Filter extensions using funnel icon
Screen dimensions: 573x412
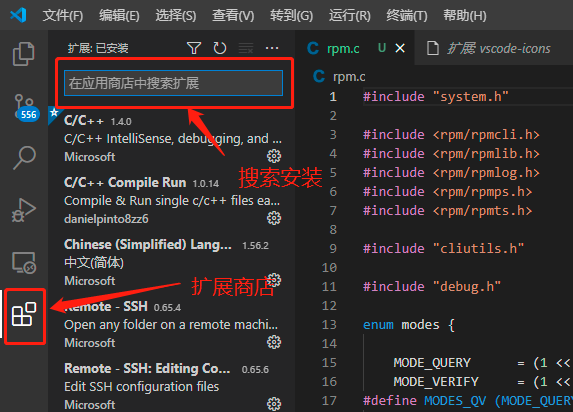194,48
